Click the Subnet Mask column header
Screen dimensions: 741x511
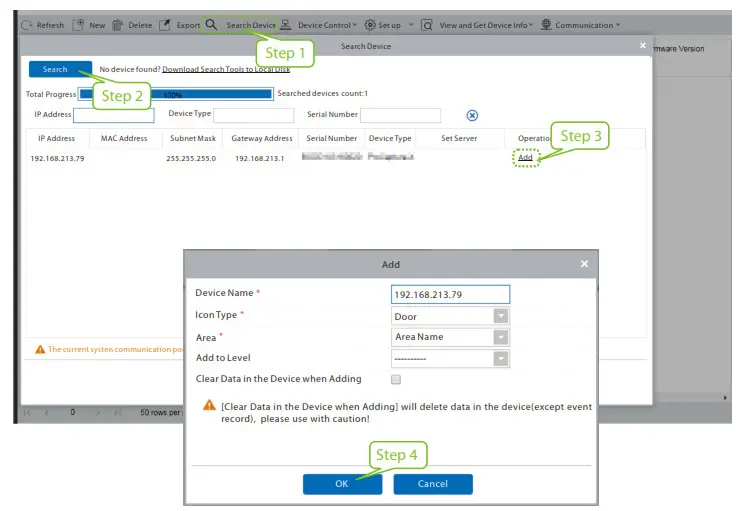[x=193, y=139]
